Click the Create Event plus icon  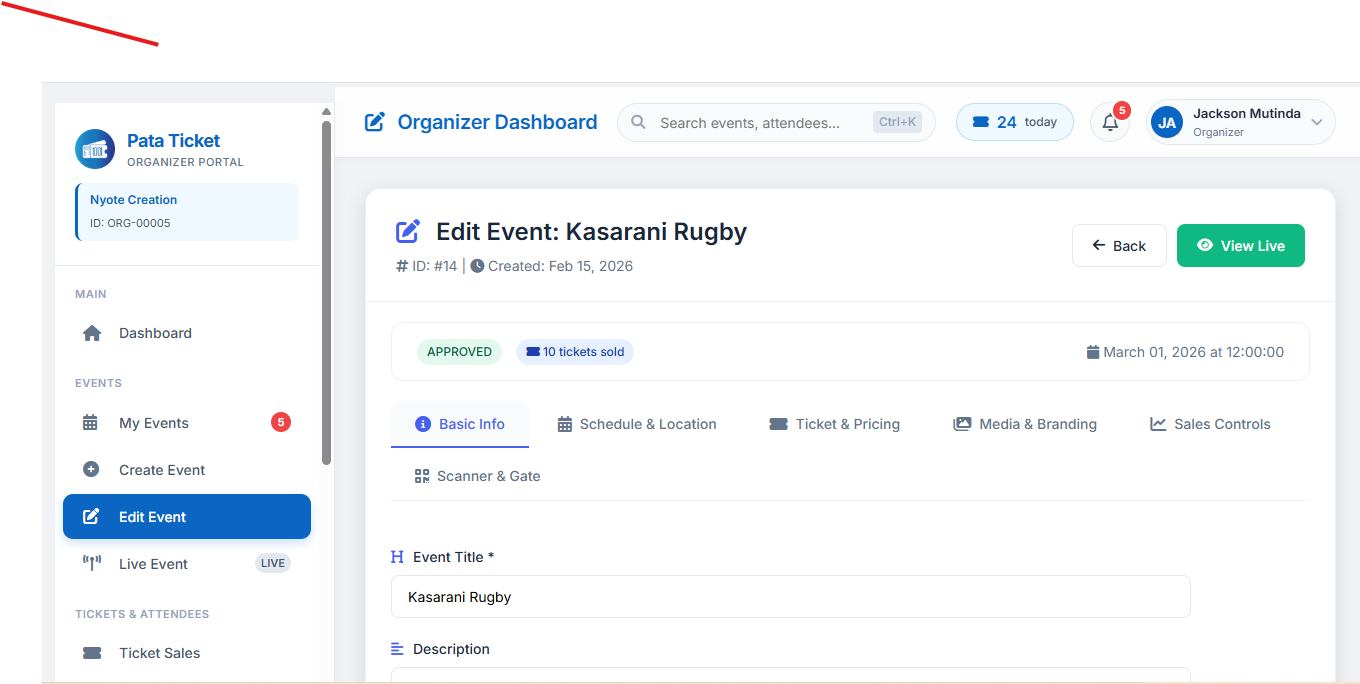(x=92, y=469)
